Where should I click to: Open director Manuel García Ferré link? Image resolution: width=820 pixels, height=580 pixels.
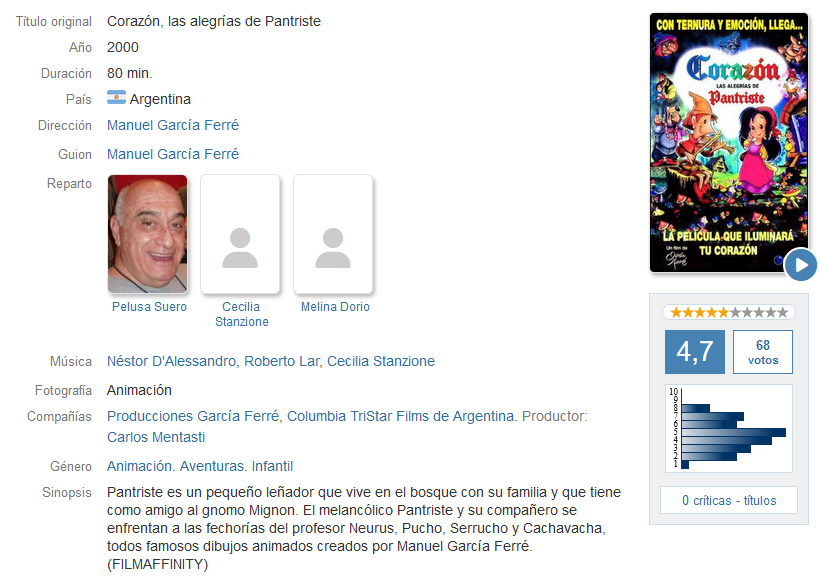pyautogui.click(x=173, y=125)
